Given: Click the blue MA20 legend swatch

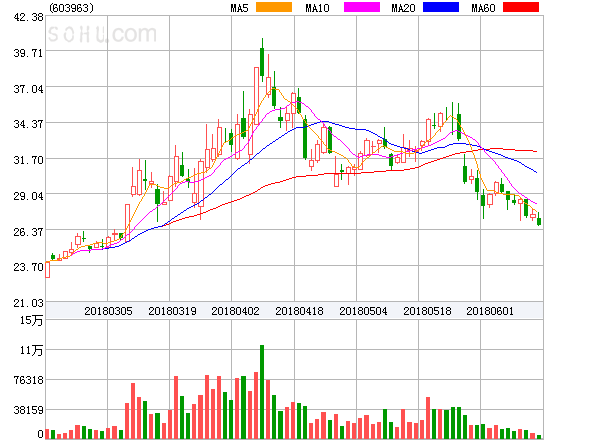Looking at the screenshot, I should point(441,7).
